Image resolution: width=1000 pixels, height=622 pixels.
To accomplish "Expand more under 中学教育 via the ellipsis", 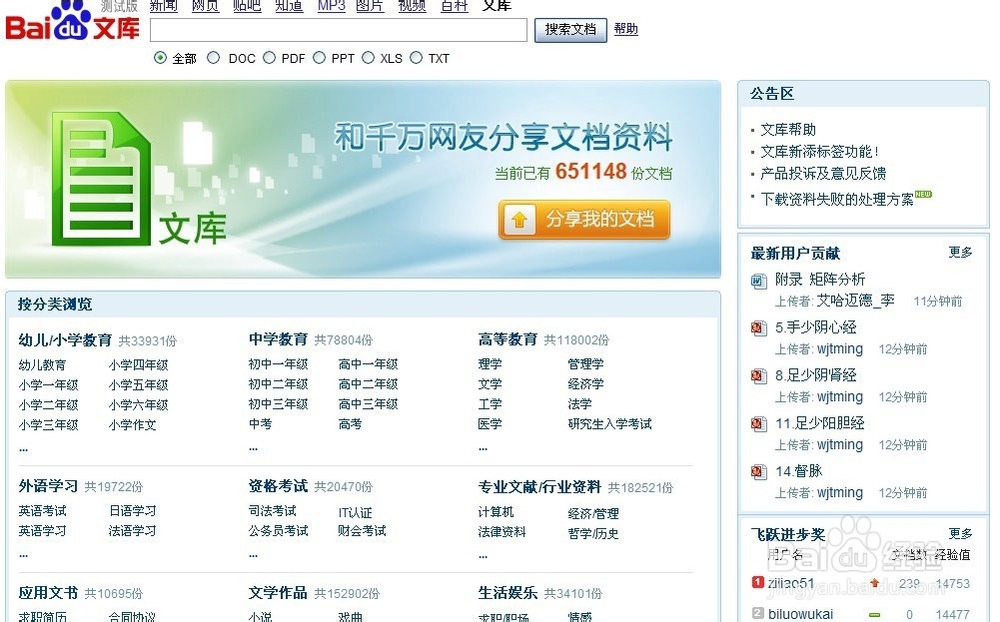I will point(253,449).
